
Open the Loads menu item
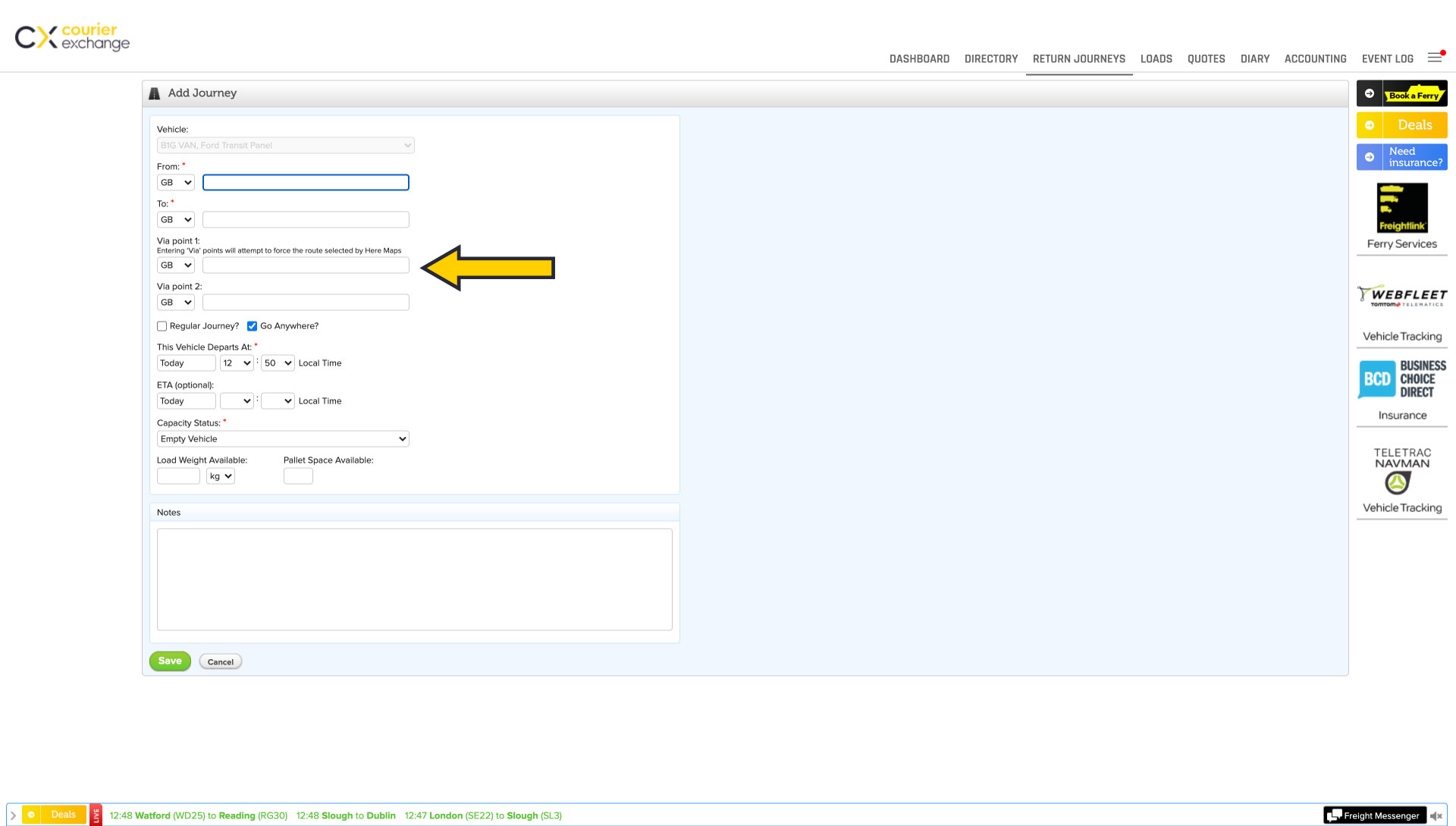point(1156,58)
